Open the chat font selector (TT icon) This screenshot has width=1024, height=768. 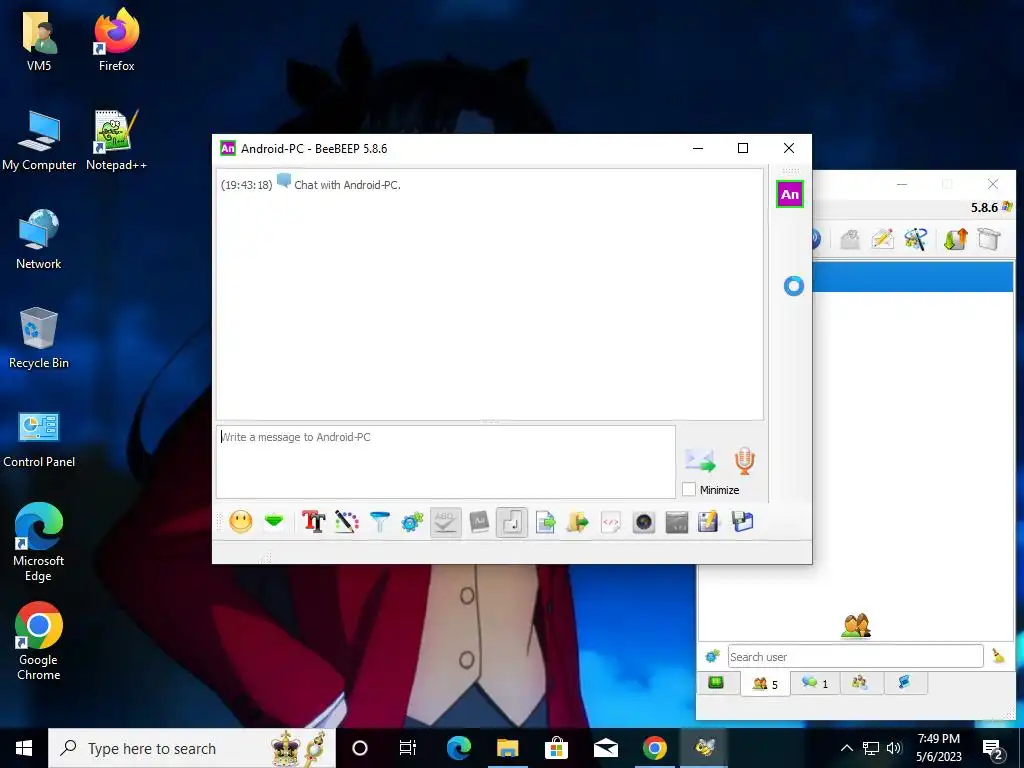click(x=313, y=522)
